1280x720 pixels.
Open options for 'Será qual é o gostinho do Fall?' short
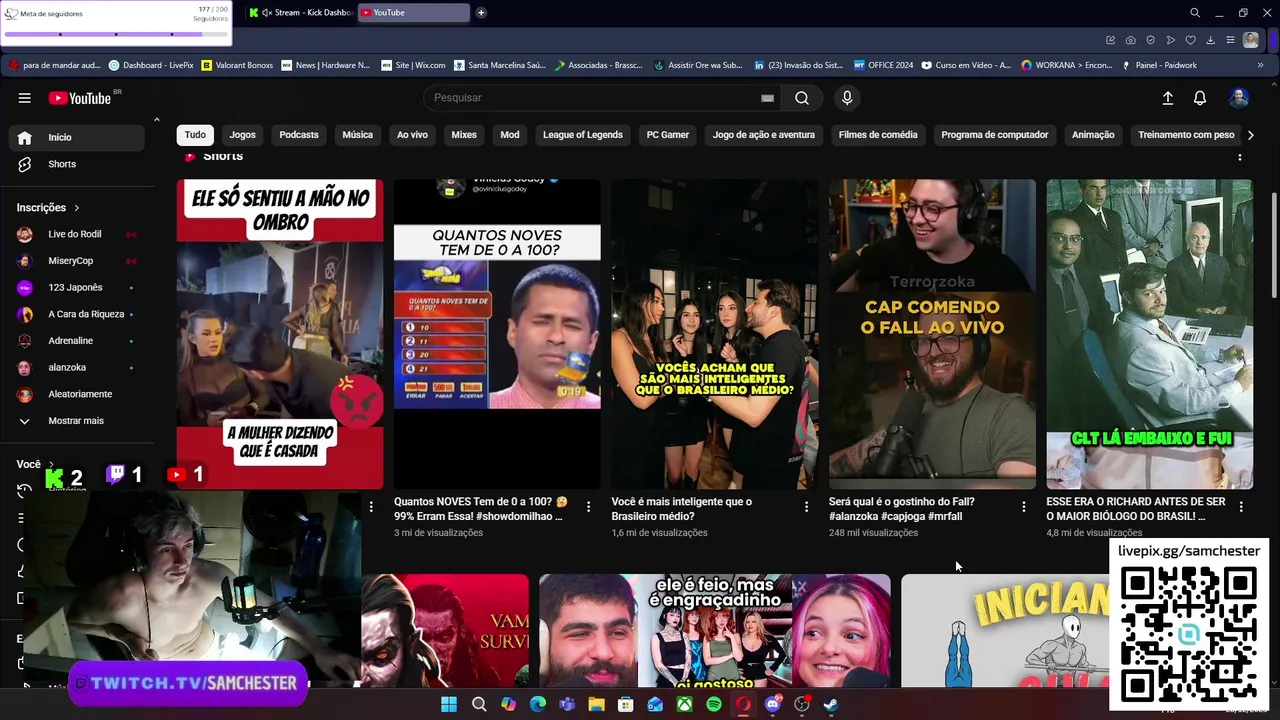1023,507
